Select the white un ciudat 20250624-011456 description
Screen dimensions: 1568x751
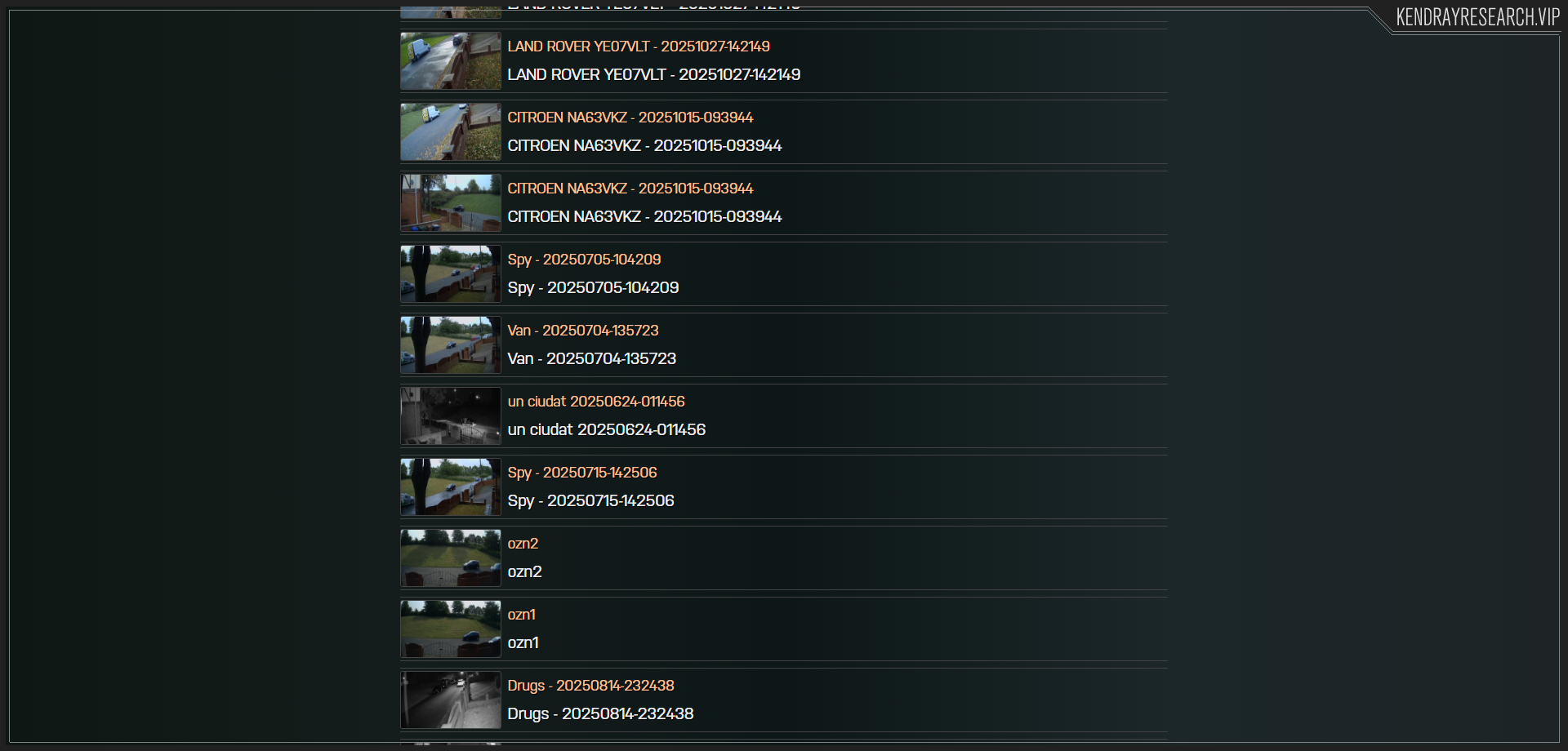click(x=607, y=429)
